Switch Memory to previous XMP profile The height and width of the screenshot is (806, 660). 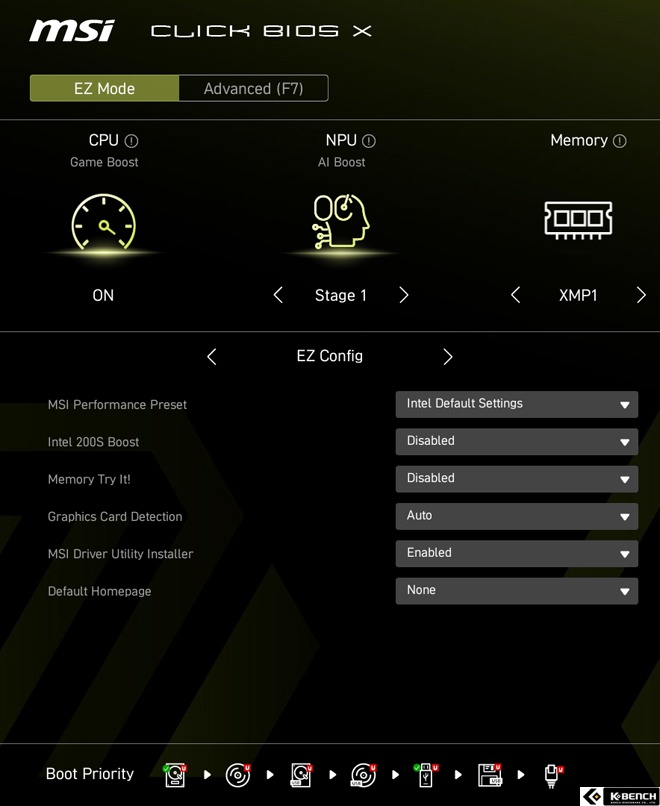click(x=516, y=295)
